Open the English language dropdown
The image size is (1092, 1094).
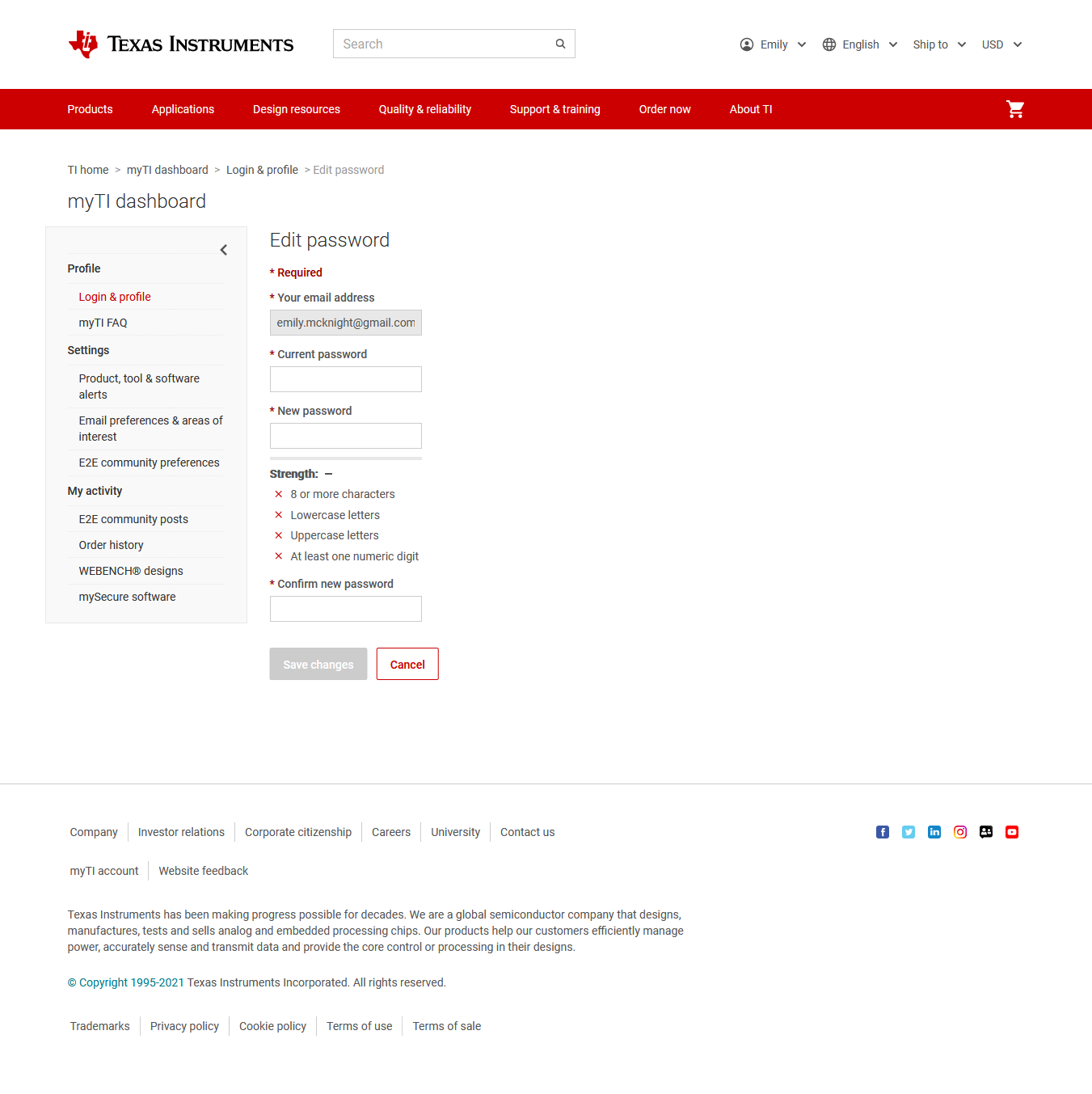(x=860, y=44)
